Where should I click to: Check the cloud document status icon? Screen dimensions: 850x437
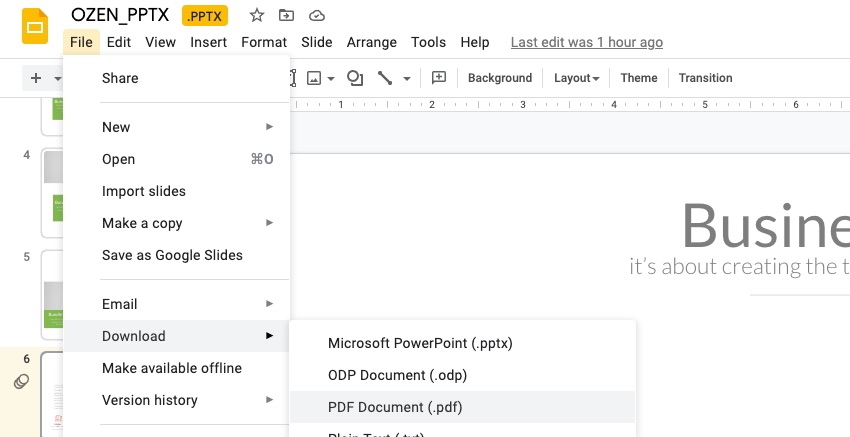[x=317, y=16]
